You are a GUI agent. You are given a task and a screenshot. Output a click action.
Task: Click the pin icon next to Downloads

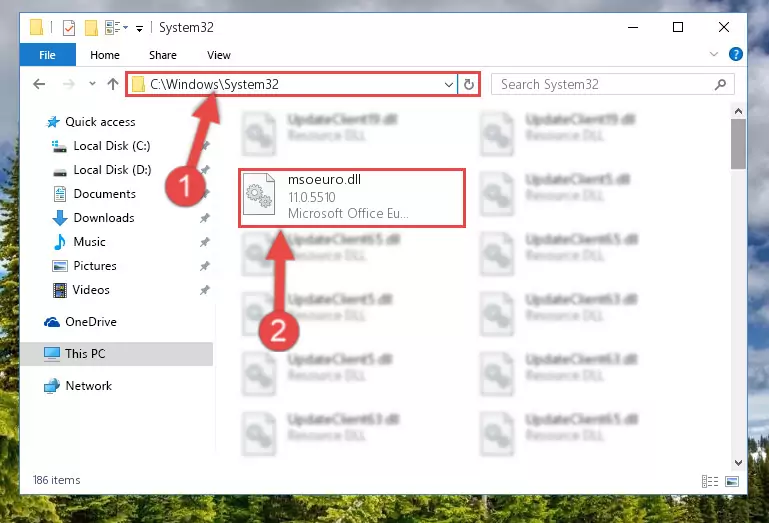coord(205,218)
